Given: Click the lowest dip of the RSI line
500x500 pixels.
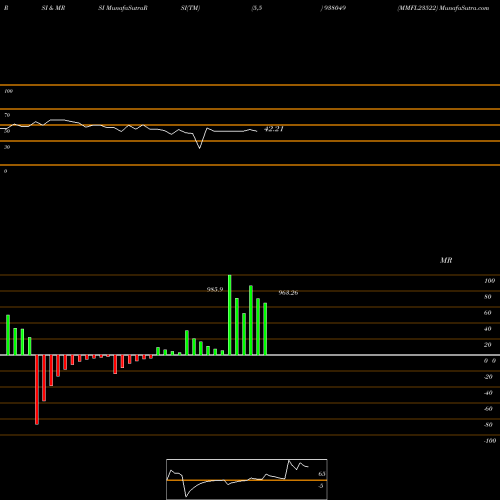Looking at the screenshot, I should [x=200, y=148].
